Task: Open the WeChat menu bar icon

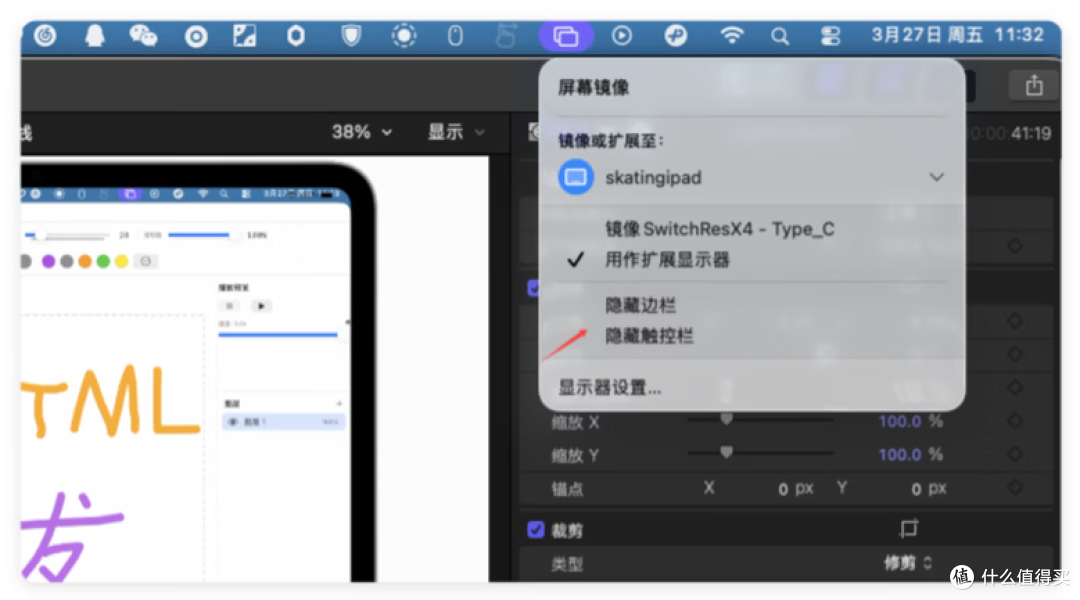Action: (x=143, y=35)
